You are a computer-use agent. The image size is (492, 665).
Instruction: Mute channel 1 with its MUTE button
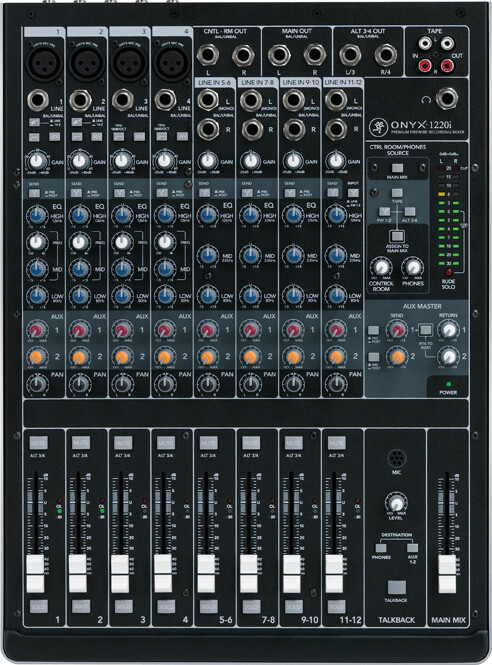pos(38,443)
